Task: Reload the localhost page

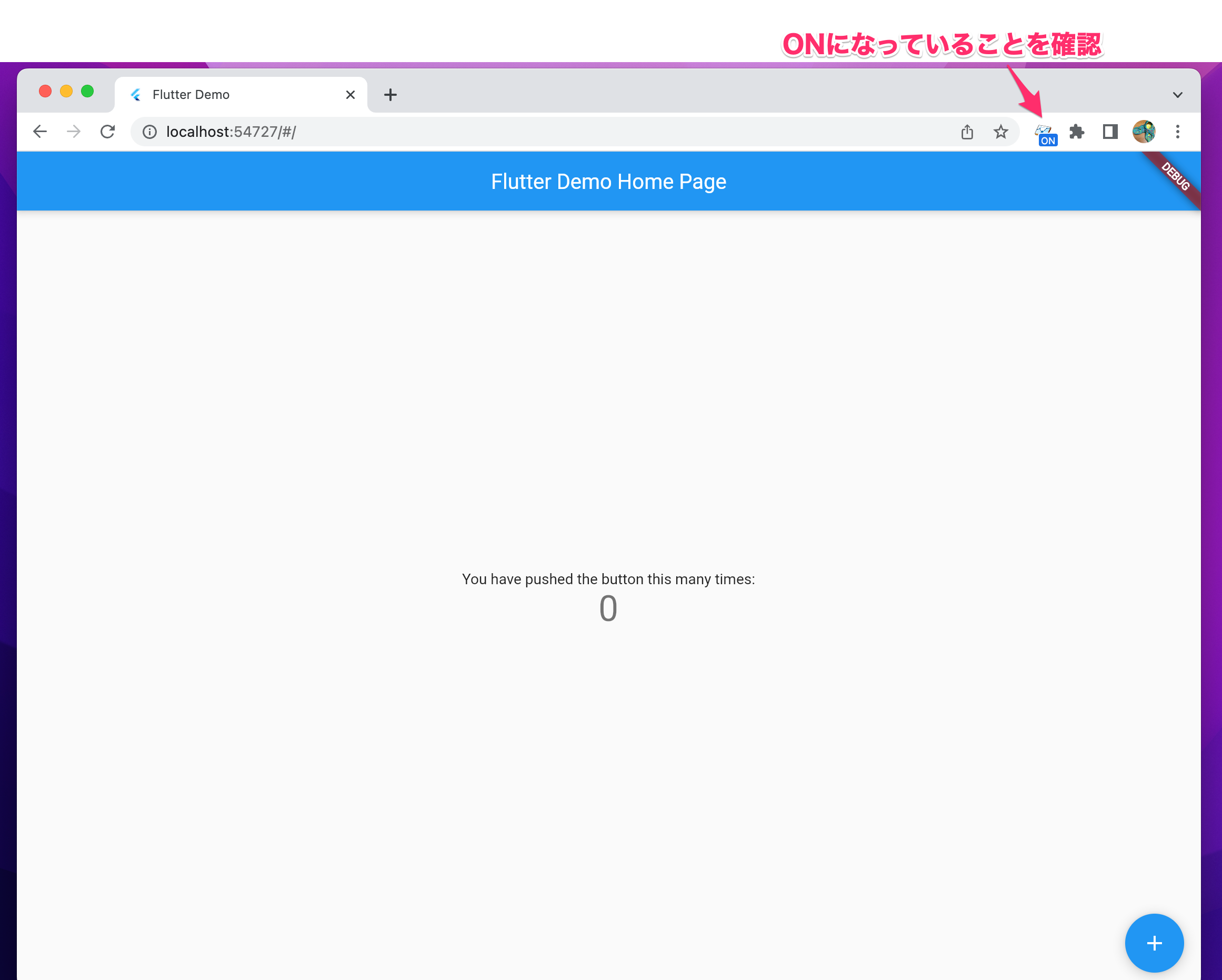Action: (108, 132)
